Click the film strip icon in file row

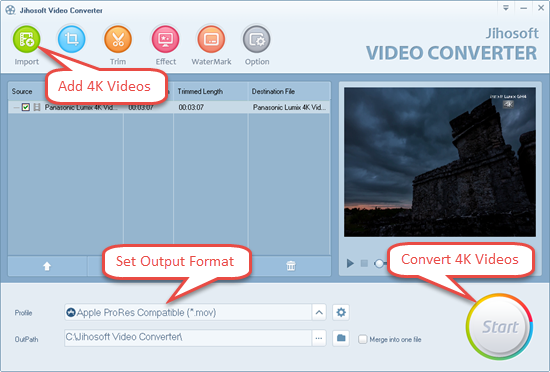tap(37, 107)
